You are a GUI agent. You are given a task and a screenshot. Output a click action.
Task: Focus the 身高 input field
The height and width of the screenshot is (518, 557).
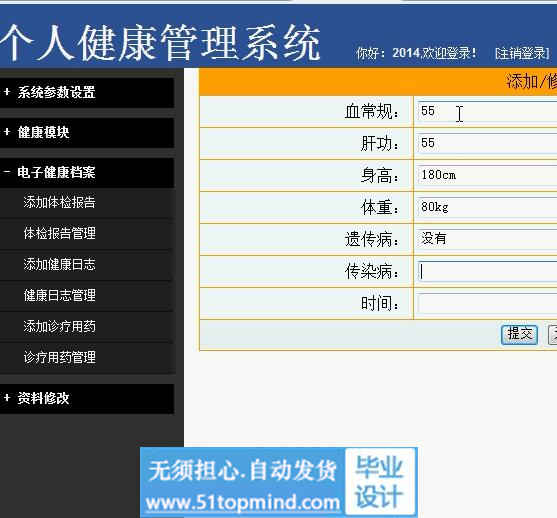487,175
